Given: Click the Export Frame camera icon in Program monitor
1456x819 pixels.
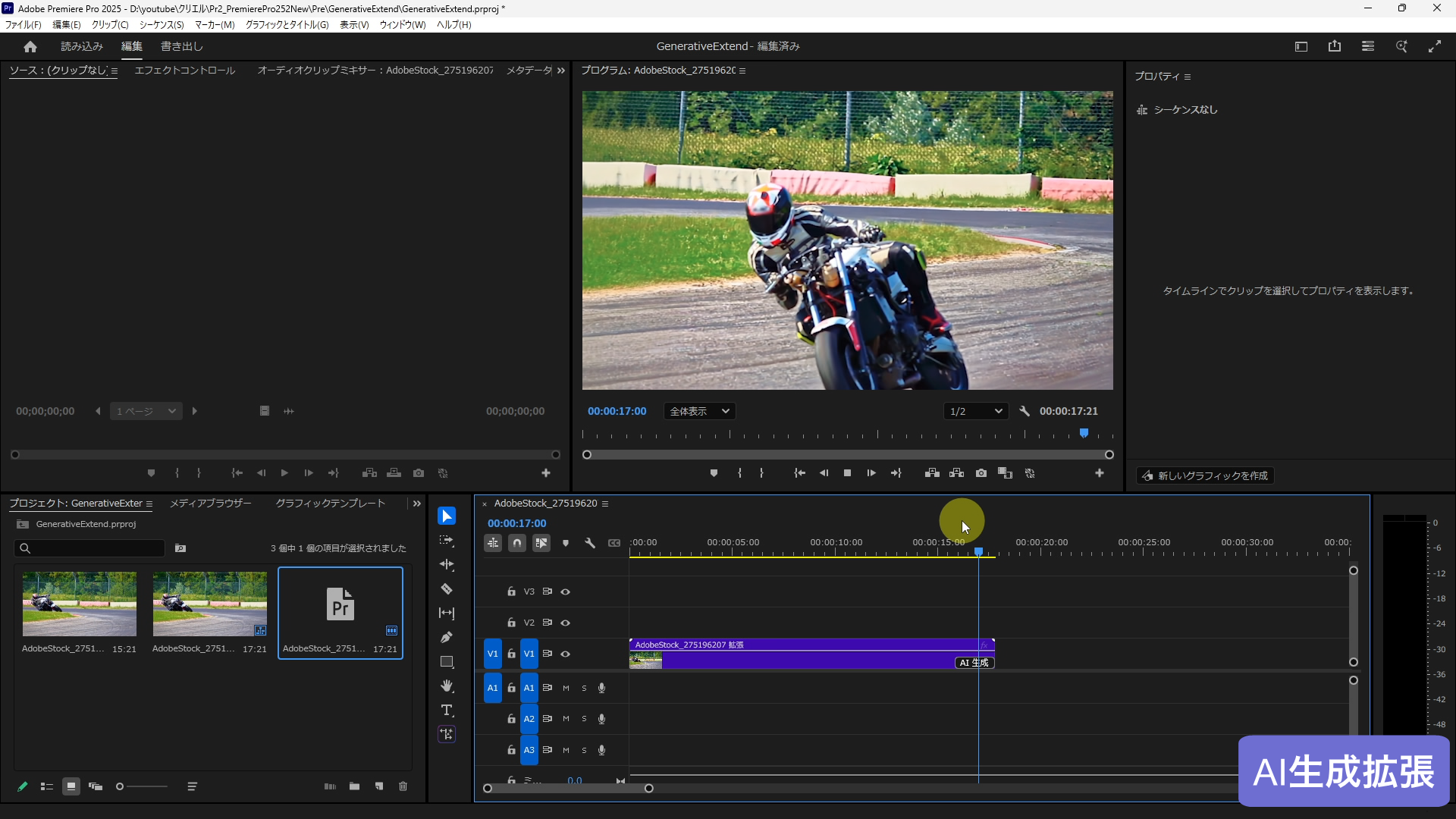Looking at the screenshot, I should coord(981,473).
